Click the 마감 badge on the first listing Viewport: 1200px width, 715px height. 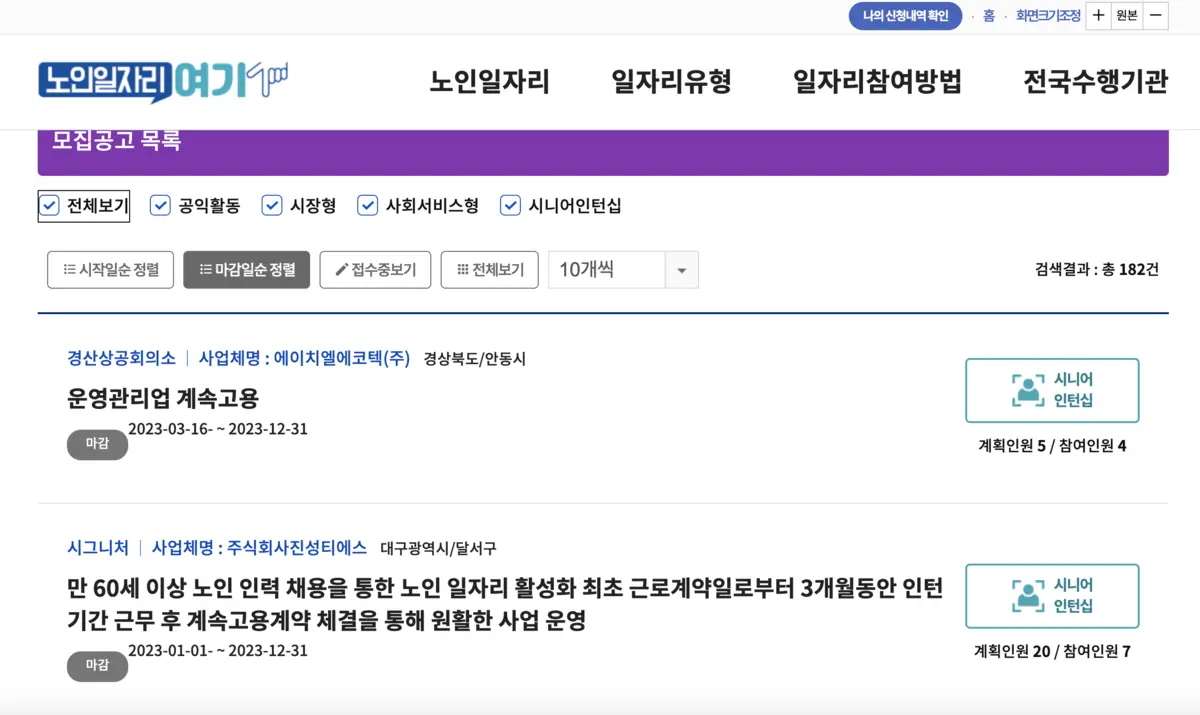coord(97,445)
